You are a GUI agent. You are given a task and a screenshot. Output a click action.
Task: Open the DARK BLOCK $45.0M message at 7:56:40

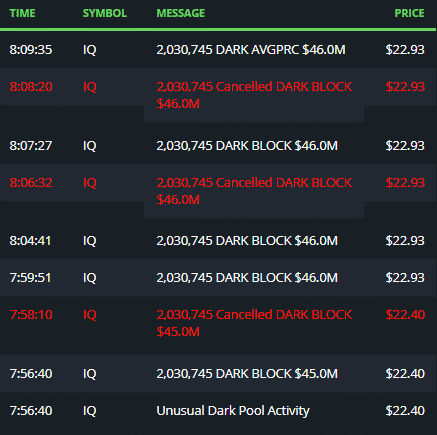[247, 374]
